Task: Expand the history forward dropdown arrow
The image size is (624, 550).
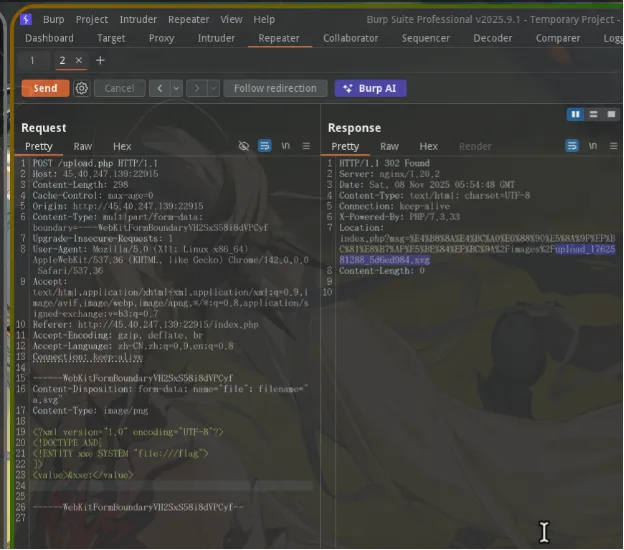Action: [x=214, y=88]
